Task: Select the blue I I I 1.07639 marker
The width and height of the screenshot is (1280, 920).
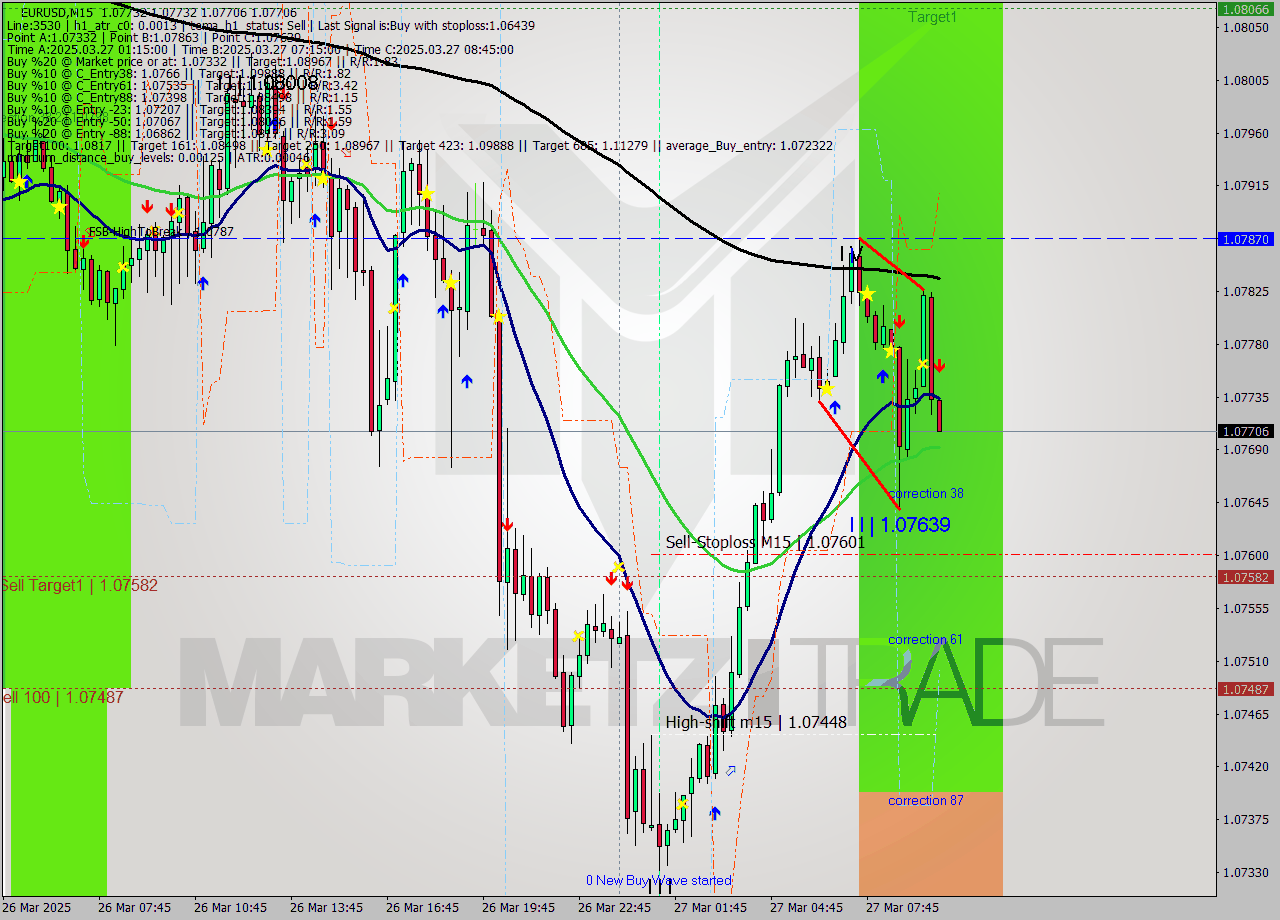Action: (x=898, y=524)
